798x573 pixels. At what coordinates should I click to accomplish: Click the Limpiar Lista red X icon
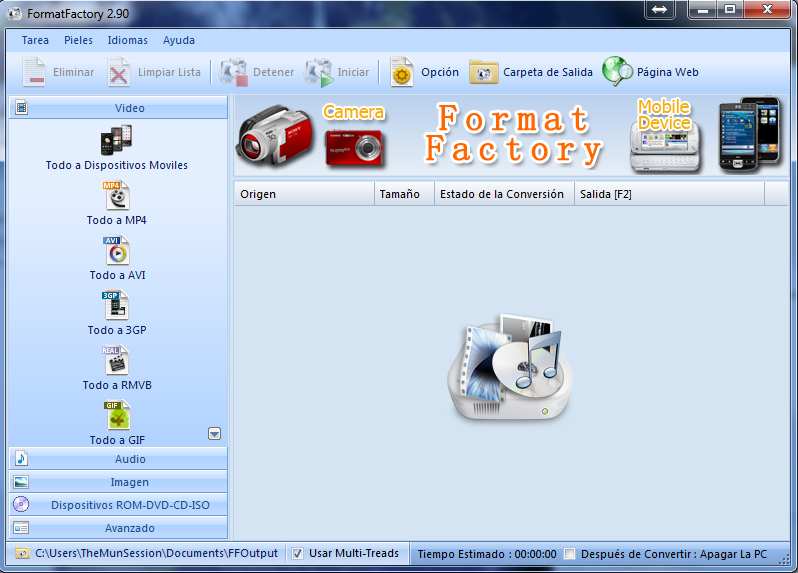click(x=119, y=72)
